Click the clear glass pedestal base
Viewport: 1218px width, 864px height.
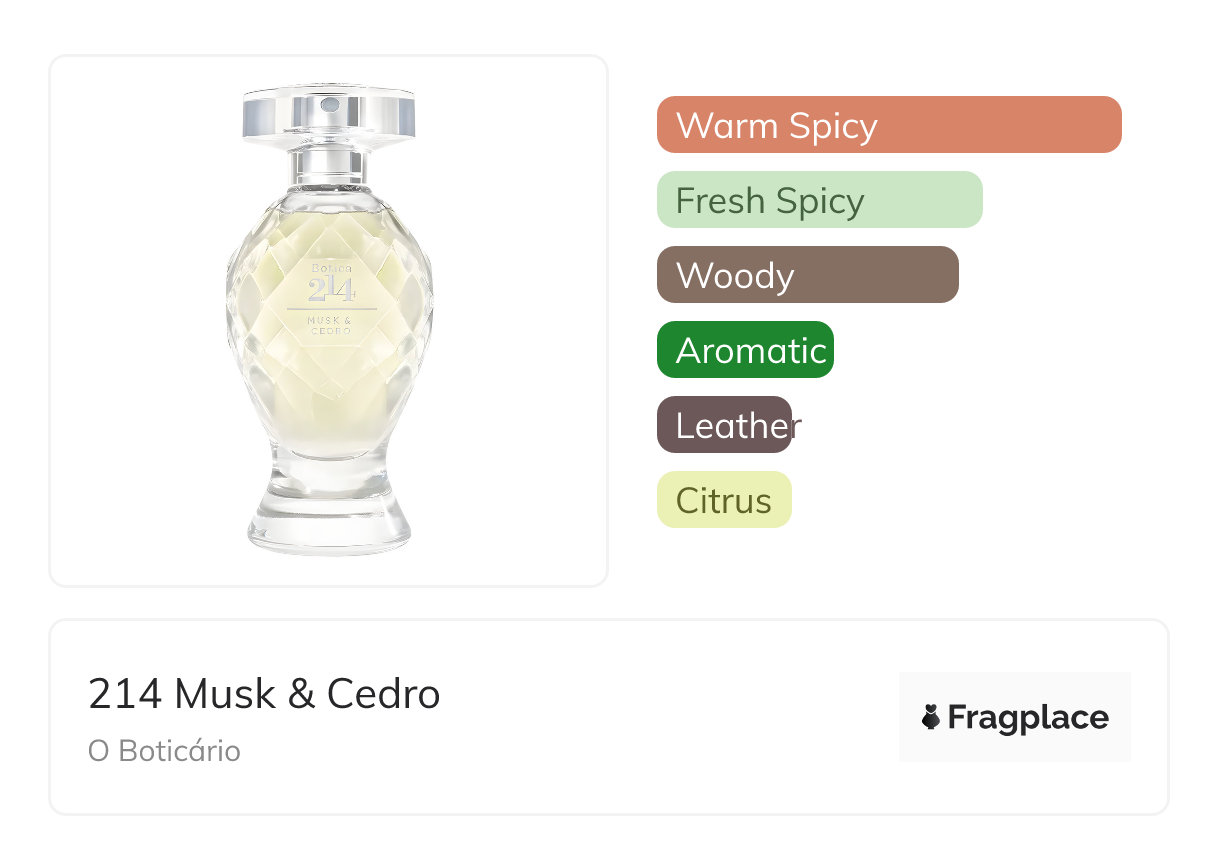coord(329,515)
